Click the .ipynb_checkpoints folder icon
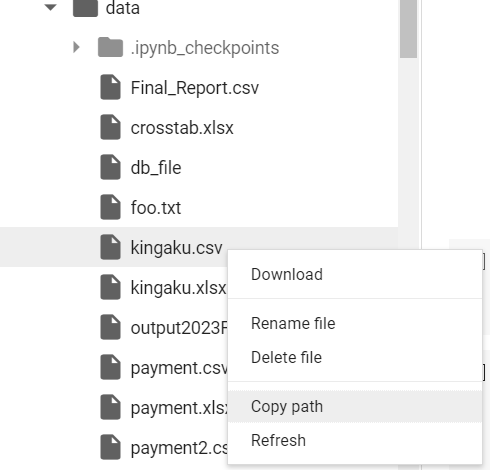This screenshot has width=490, height=470. point(110,47)
